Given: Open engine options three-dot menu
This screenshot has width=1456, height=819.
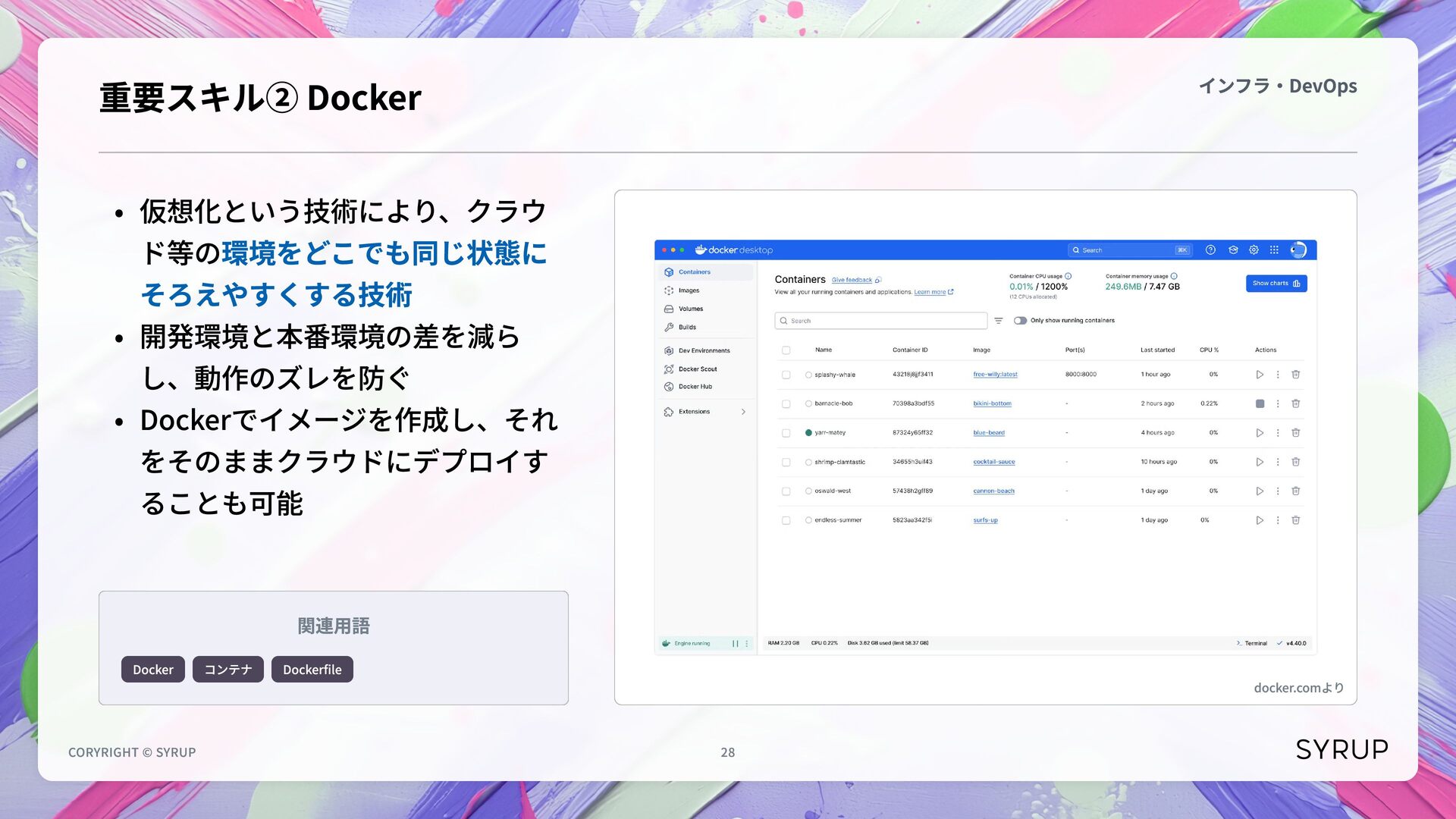Looking at the screenshot, I should (x=747, y=644).
